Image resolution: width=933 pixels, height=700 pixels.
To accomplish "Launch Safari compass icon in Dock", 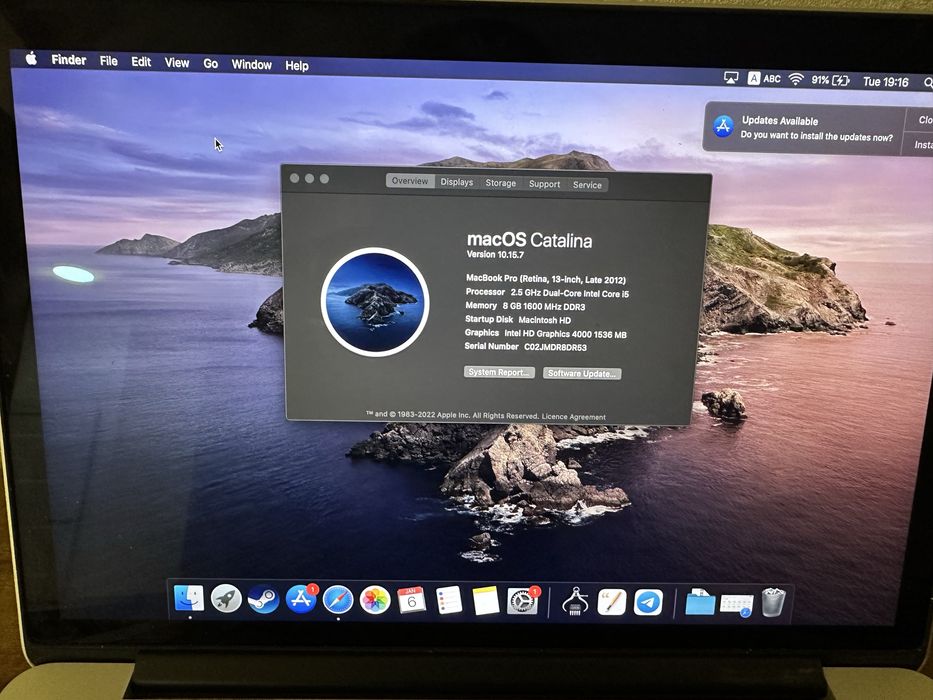I will [x=338, y=600].
